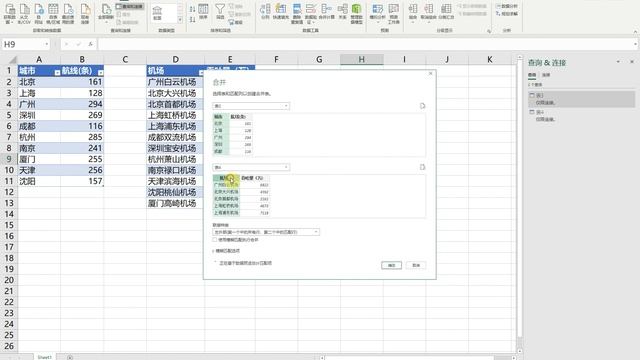This screenshot has width=640, height=360.
Task: Open the Get Data ribbon button
Action: [9, 14]
